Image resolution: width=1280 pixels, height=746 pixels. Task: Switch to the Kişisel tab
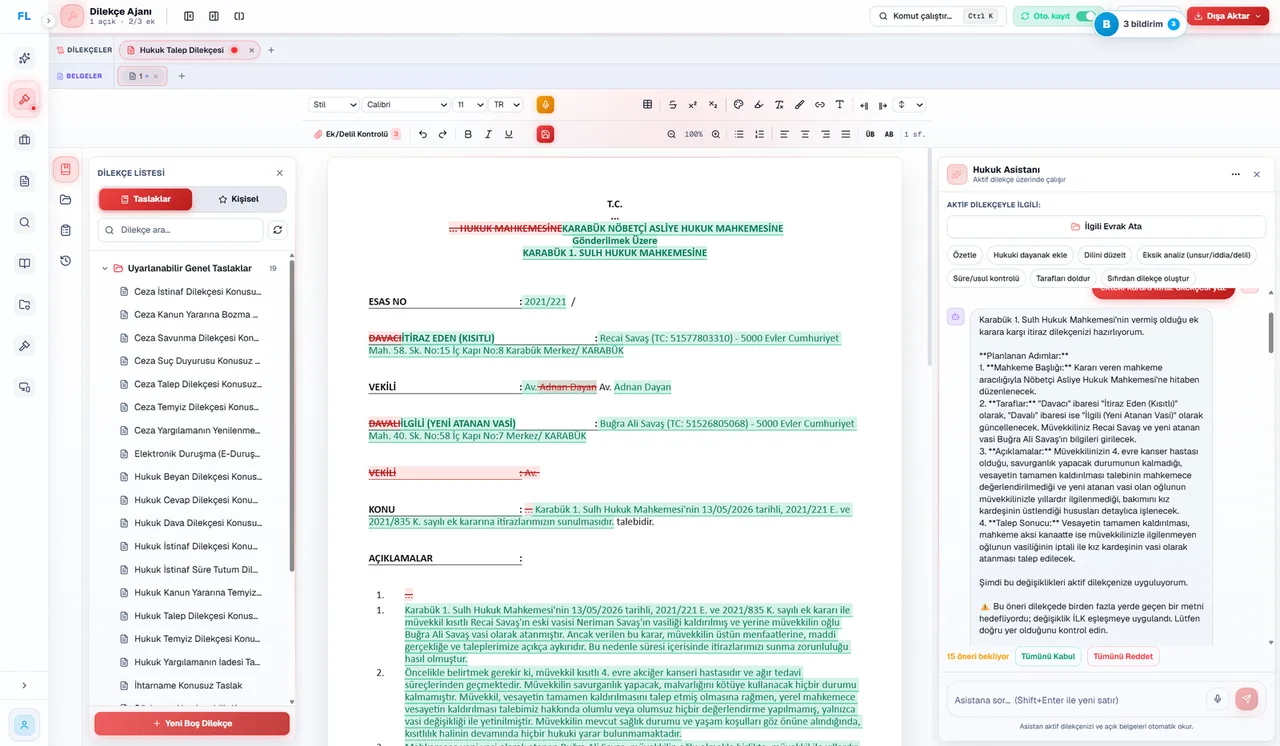point(239,199)
